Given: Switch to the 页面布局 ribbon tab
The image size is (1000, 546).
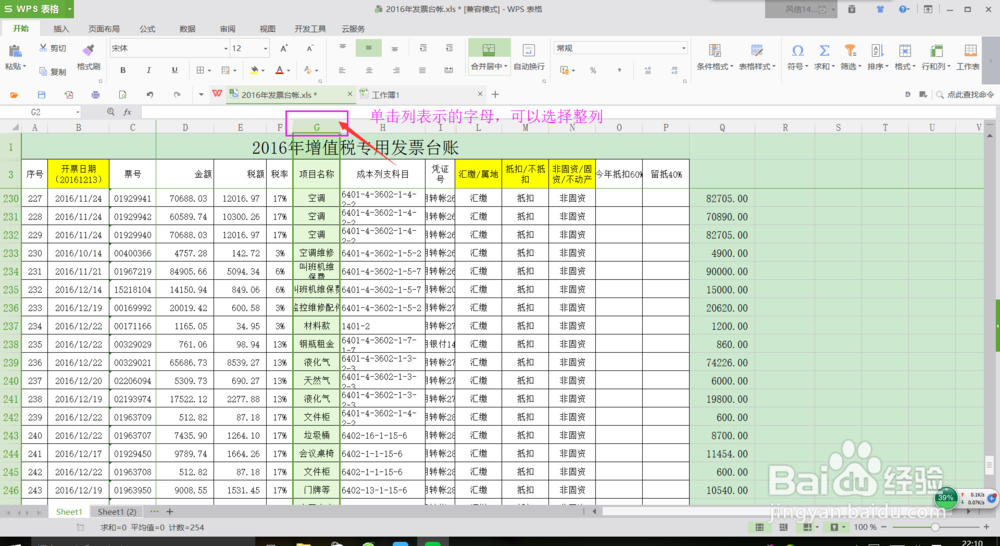Looking at the screenshot, I should click(103, 29).
